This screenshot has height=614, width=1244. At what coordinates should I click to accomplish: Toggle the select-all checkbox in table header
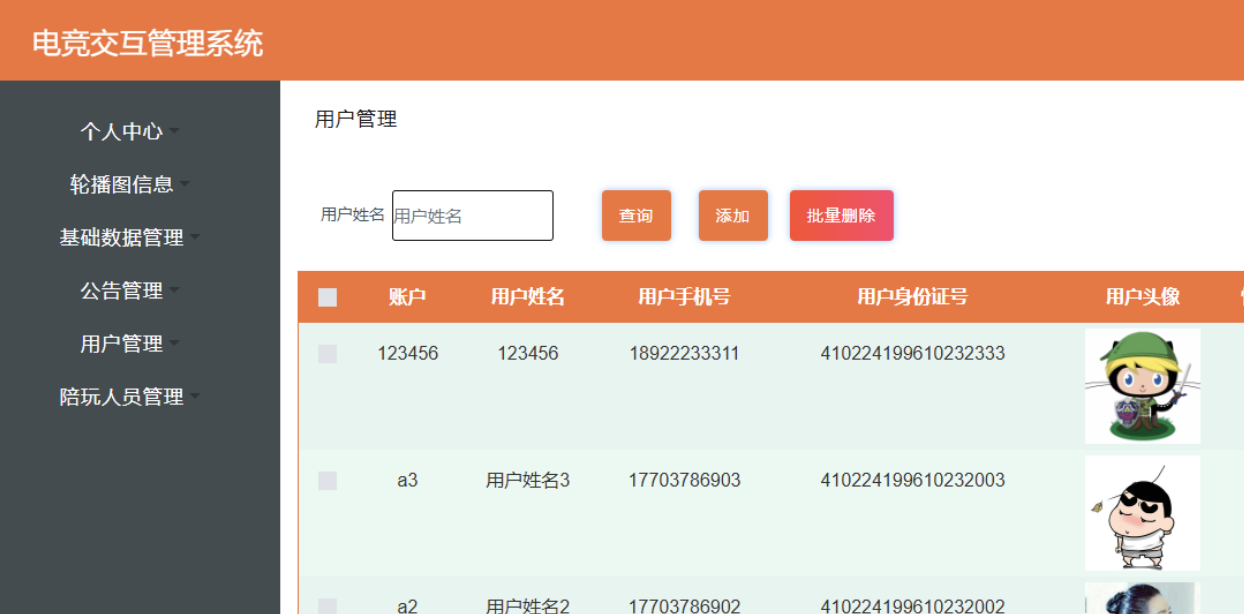[327, 297]
